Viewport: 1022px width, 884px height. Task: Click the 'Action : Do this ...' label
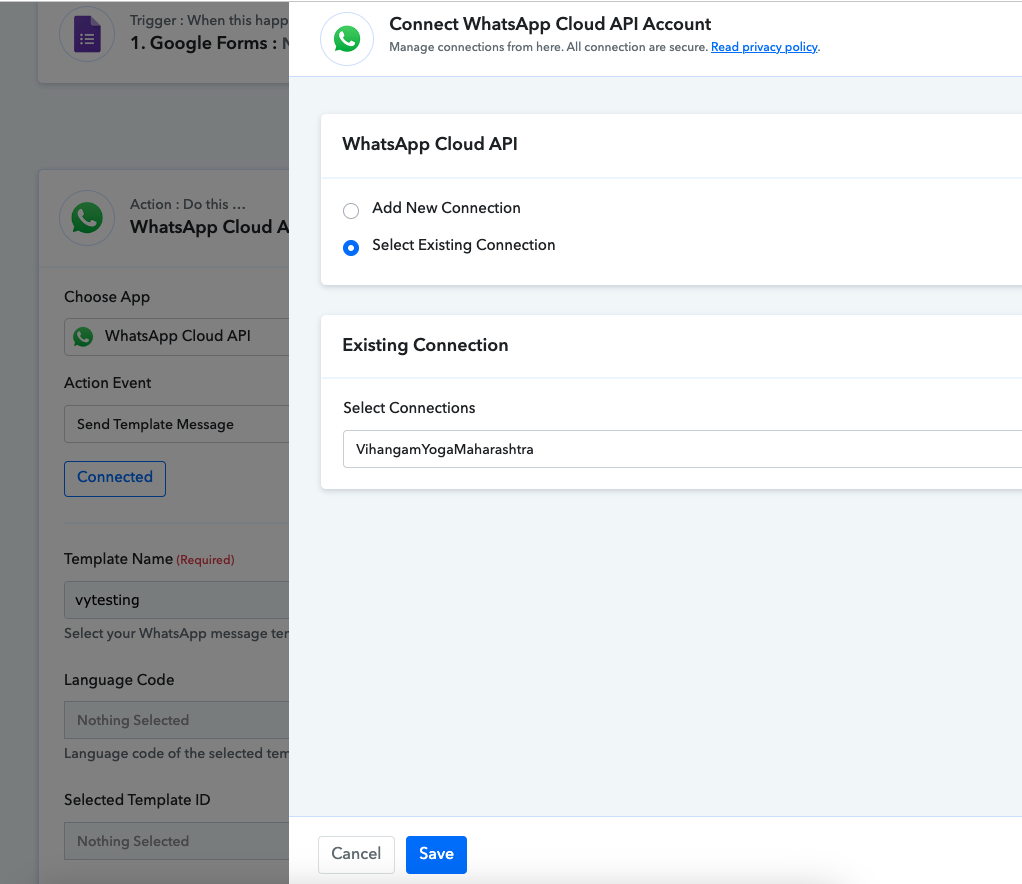188,204
